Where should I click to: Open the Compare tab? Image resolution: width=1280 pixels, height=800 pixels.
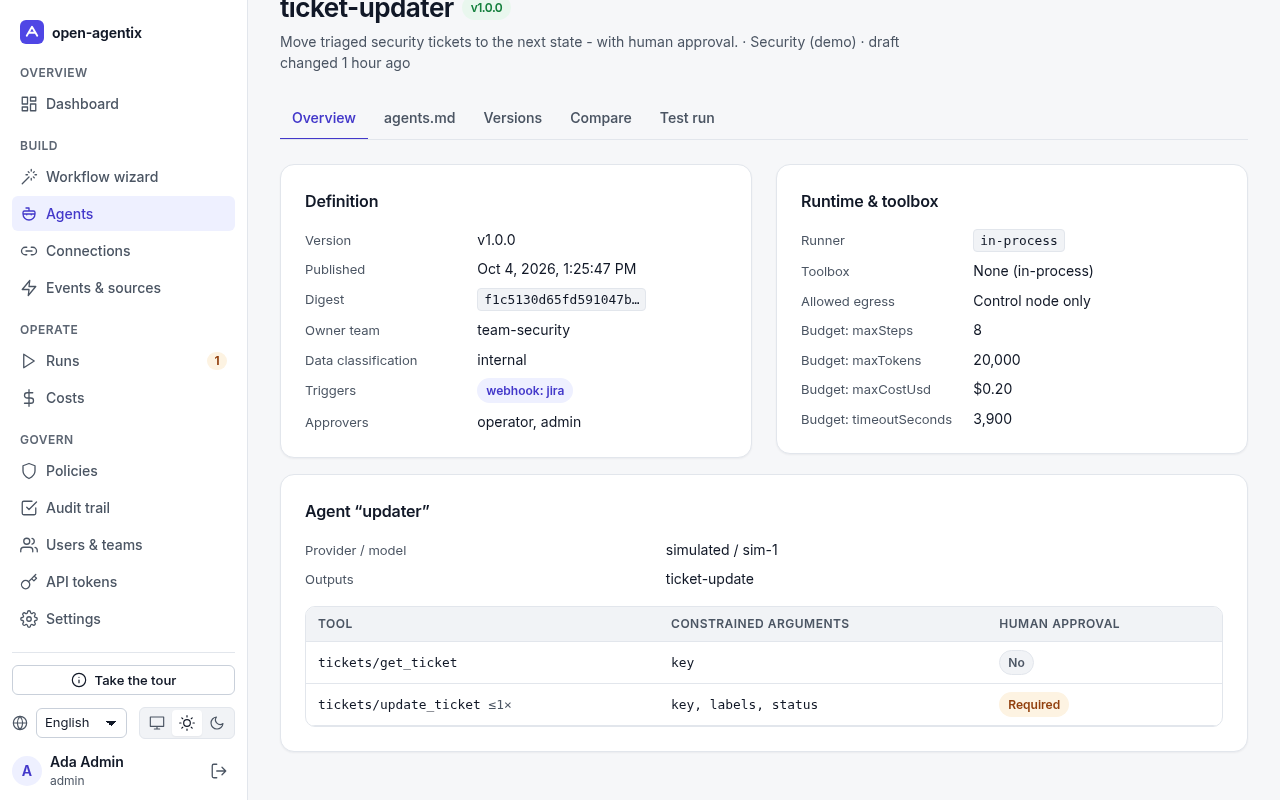(601, 118)
